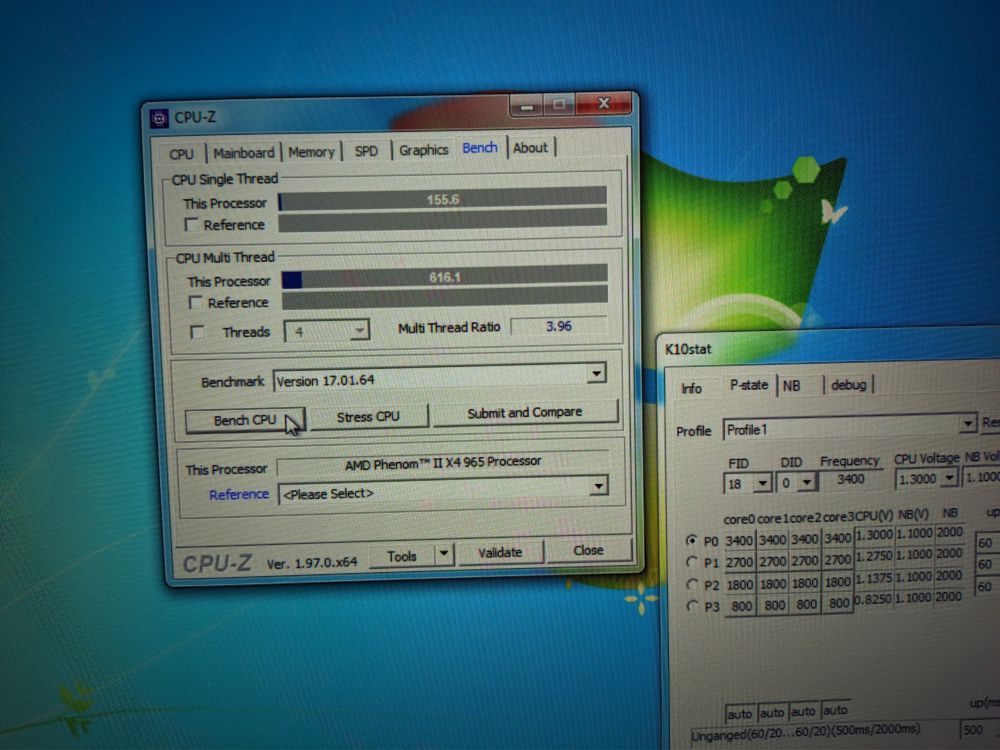Open the Memory tab
The width and height of the screenshot is (1000, 750).
pyautogui.click(x=311, y=152)
